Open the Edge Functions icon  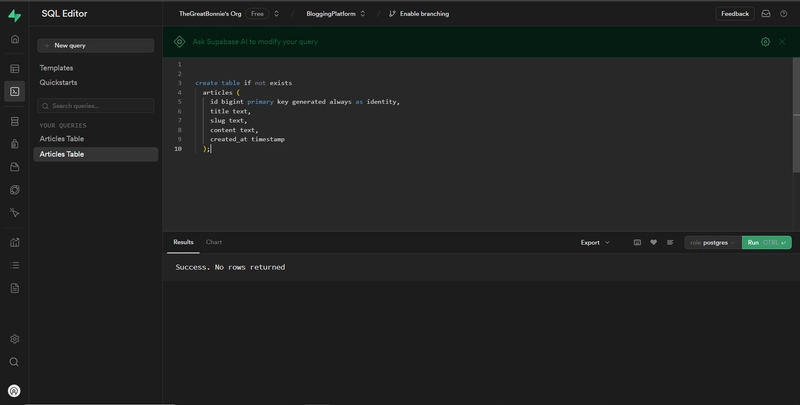(x=15, y=190)
